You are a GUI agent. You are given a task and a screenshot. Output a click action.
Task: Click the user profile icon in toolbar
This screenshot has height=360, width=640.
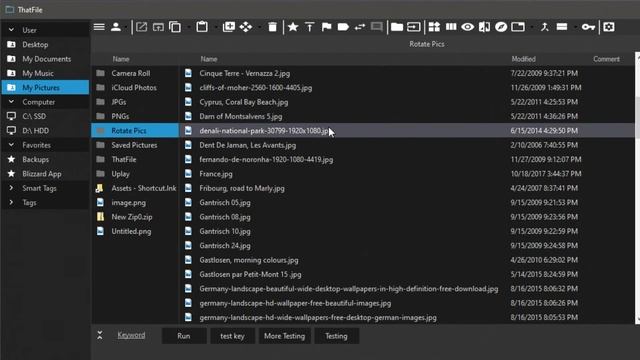click(116, 27)
